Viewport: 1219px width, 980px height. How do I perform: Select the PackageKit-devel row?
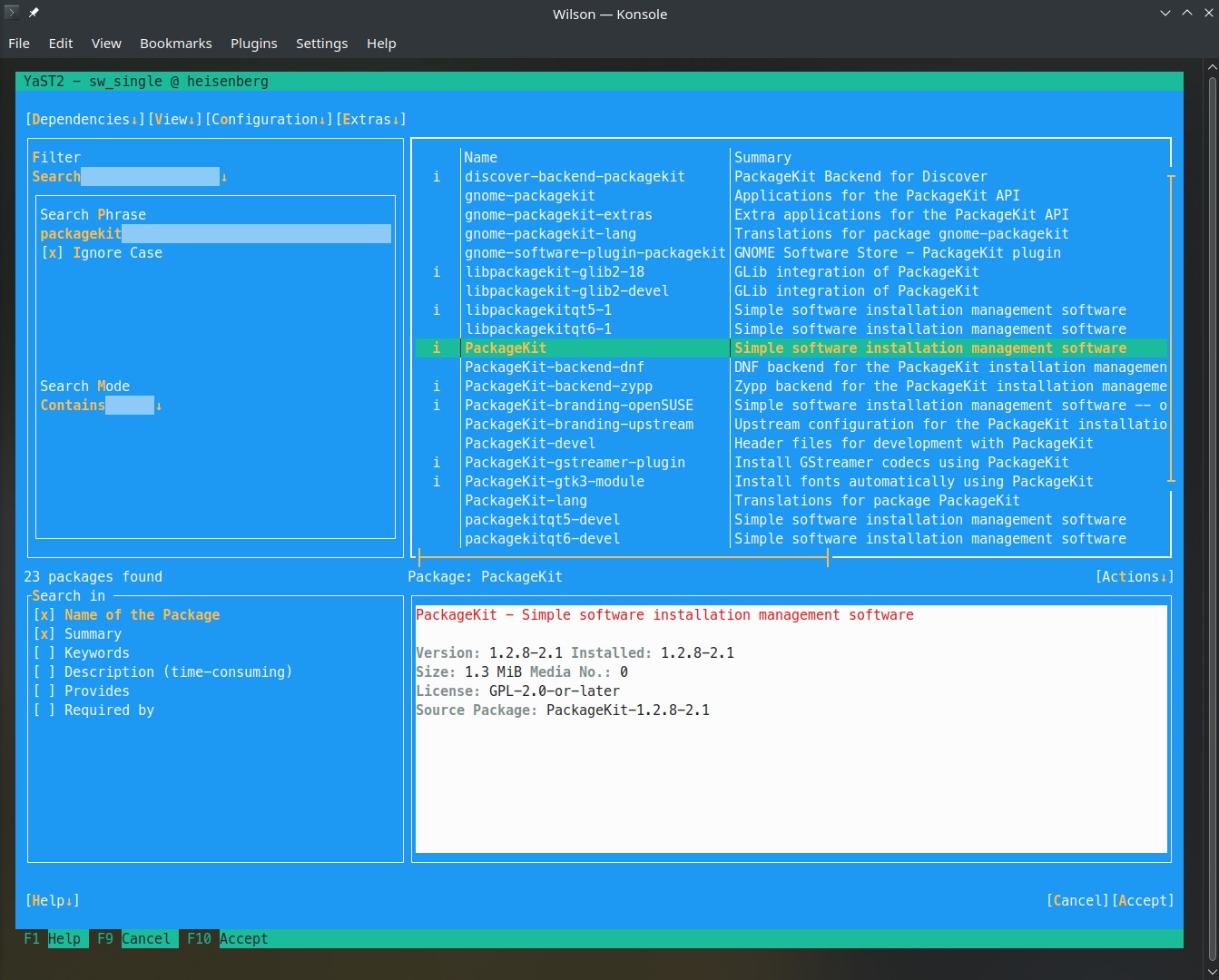[x=791, y=444]
